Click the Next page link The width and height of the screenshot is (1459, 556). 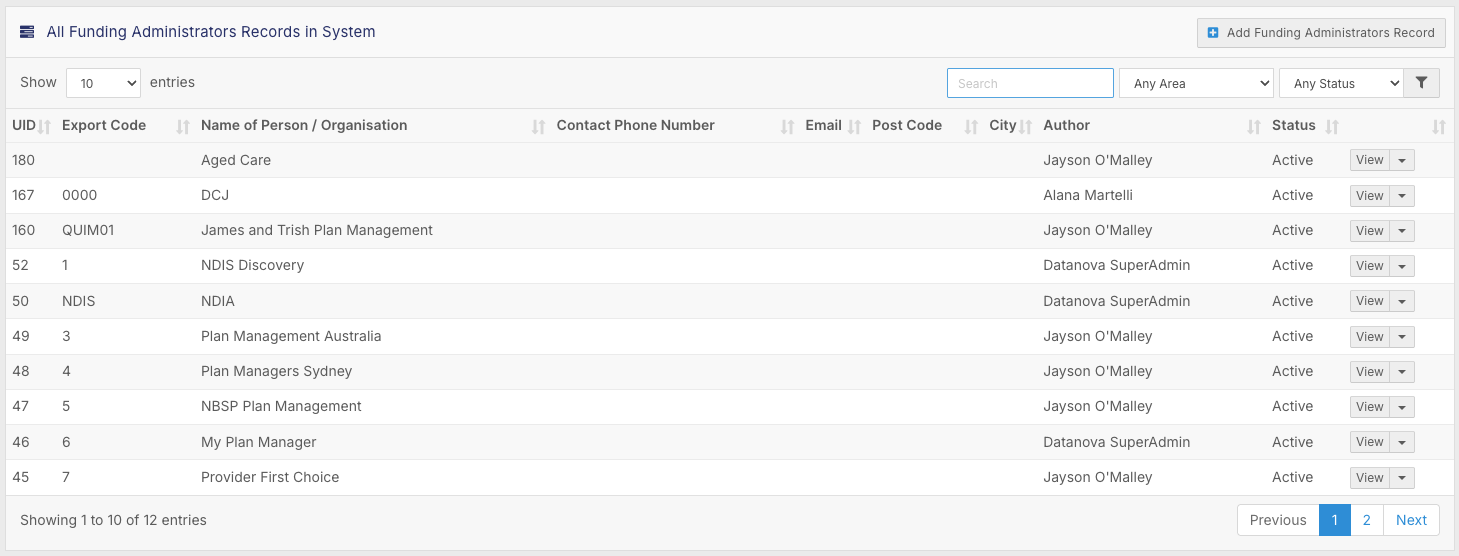pos(1411,520)
